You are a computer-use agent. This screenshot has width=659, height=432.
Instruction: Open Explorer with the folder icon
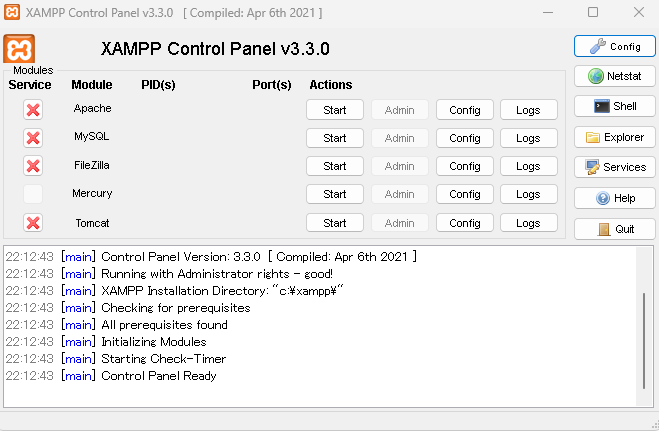coord(614,137)
